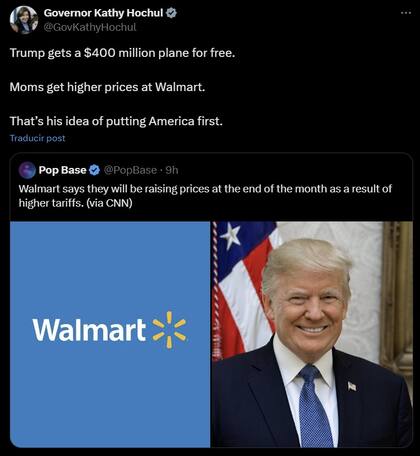This screenshot has height=456, width=420.
Task: Open the Pop Base account name
Action: pyautogui.click(x=62, y=170)
